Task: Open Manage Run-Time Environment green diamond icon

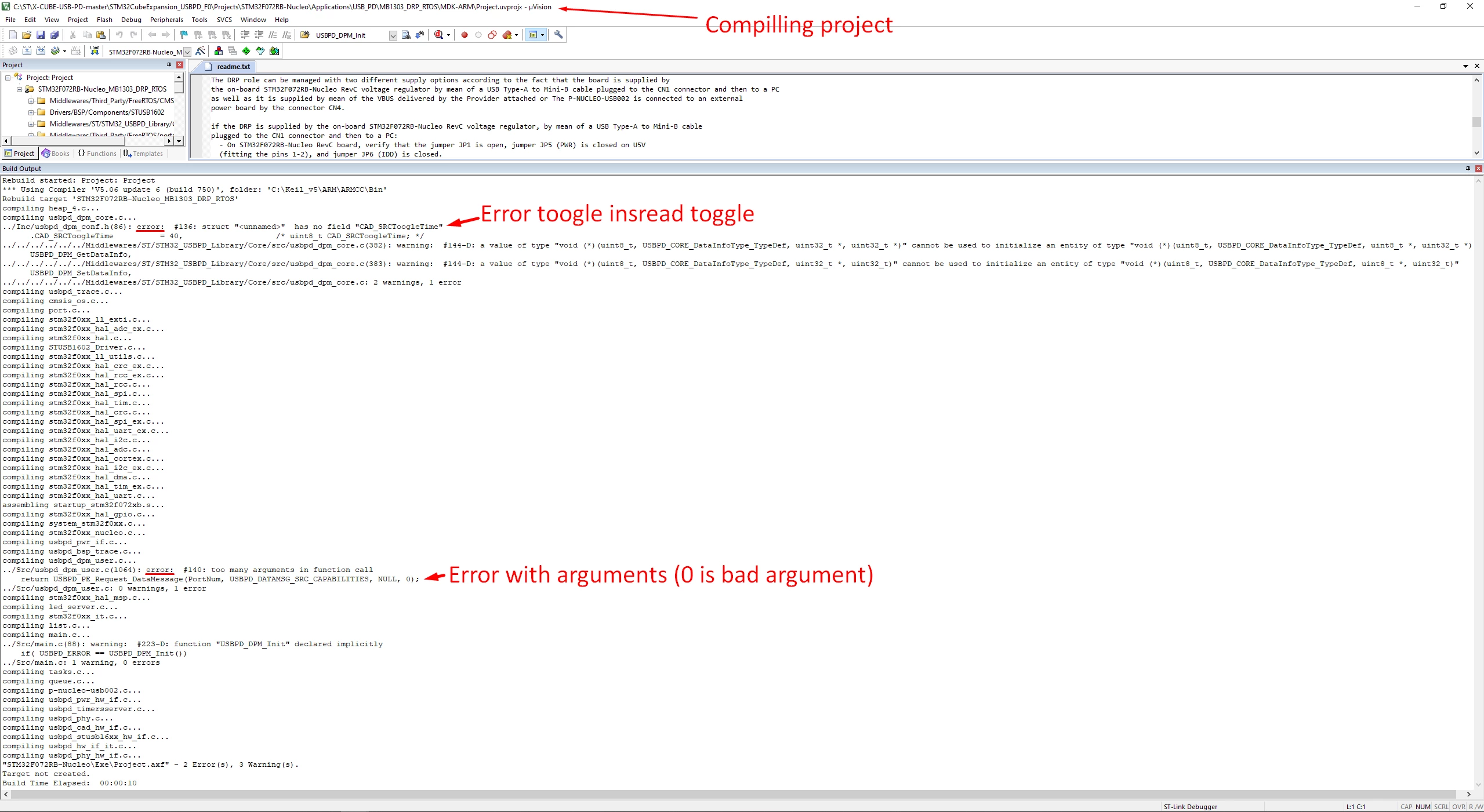Action: (x=246, y=51)
